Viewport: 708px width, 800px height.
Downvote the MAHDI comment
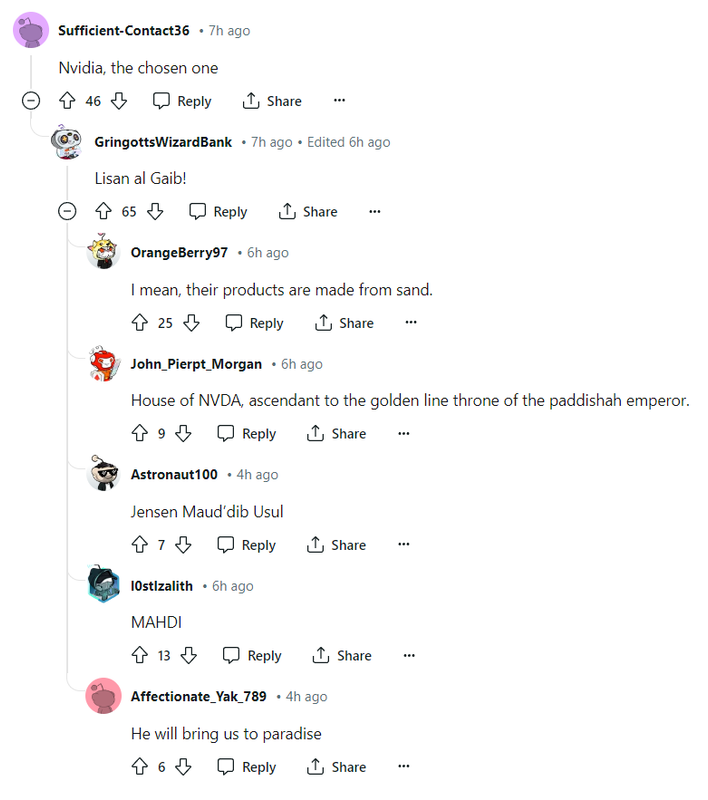tap(189, 655)
